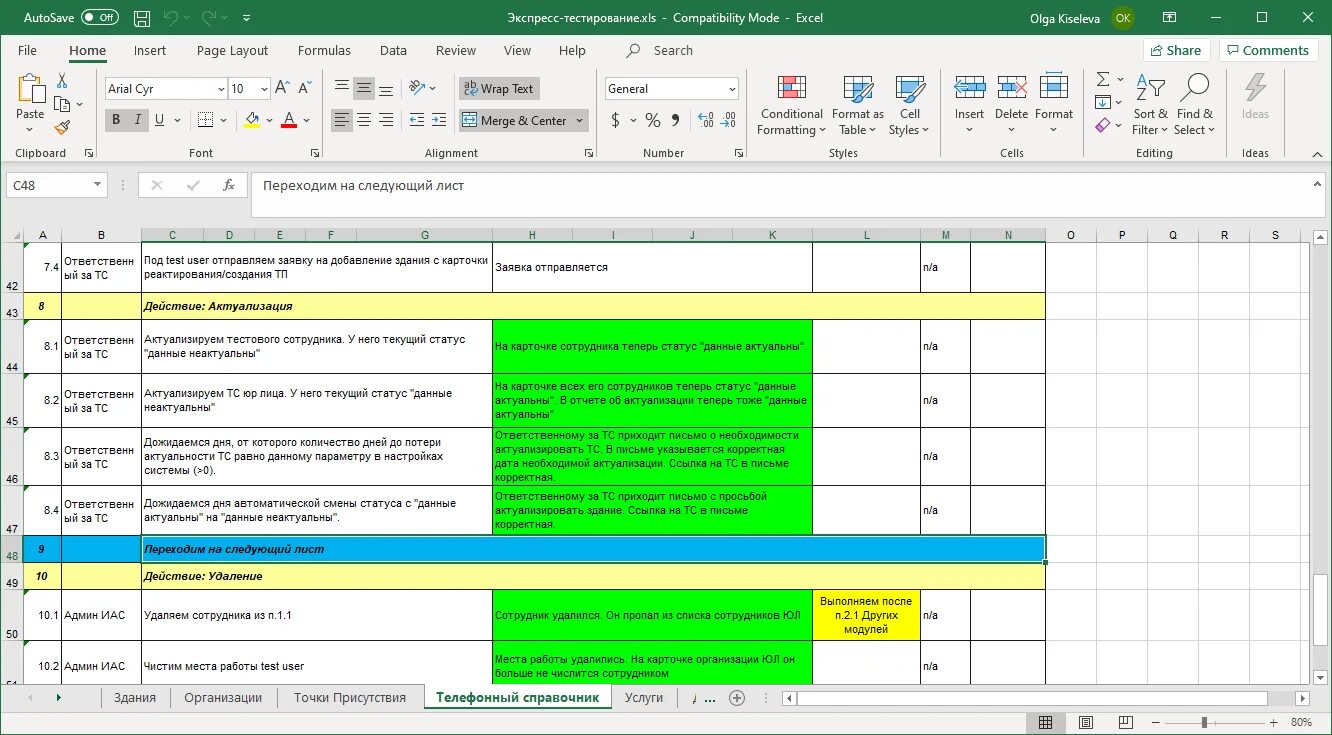
Task: Click the Undo arrow
Action: 171,18
